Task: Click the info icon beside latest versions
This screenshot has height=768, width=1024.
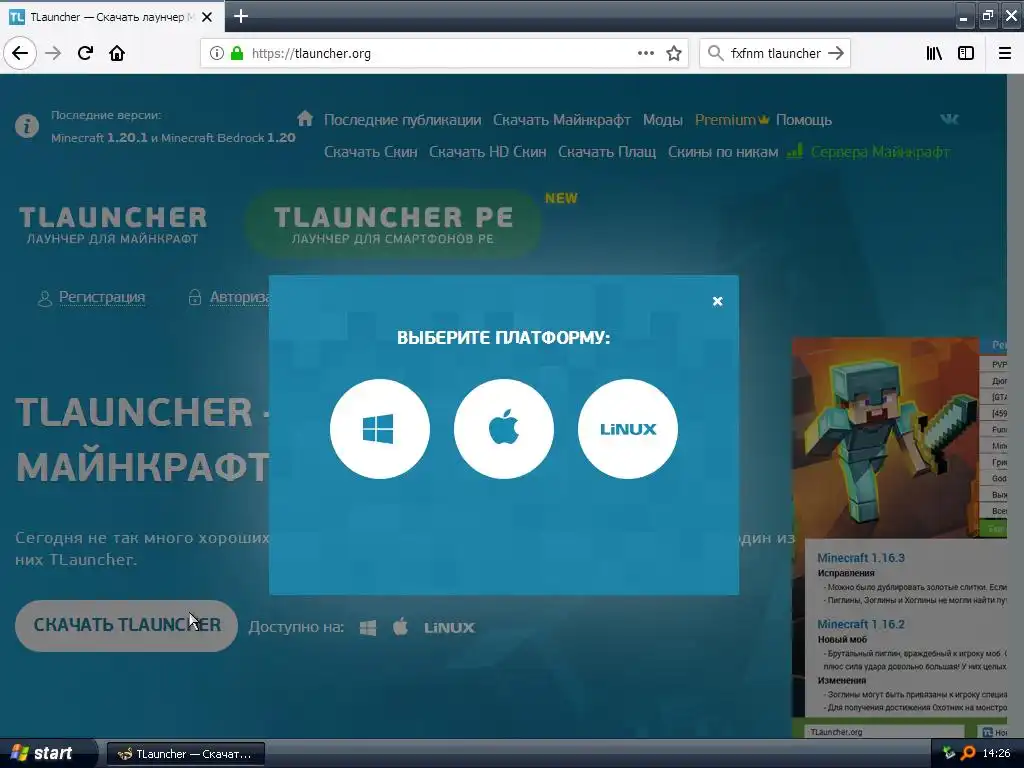Action: [27, 126]
